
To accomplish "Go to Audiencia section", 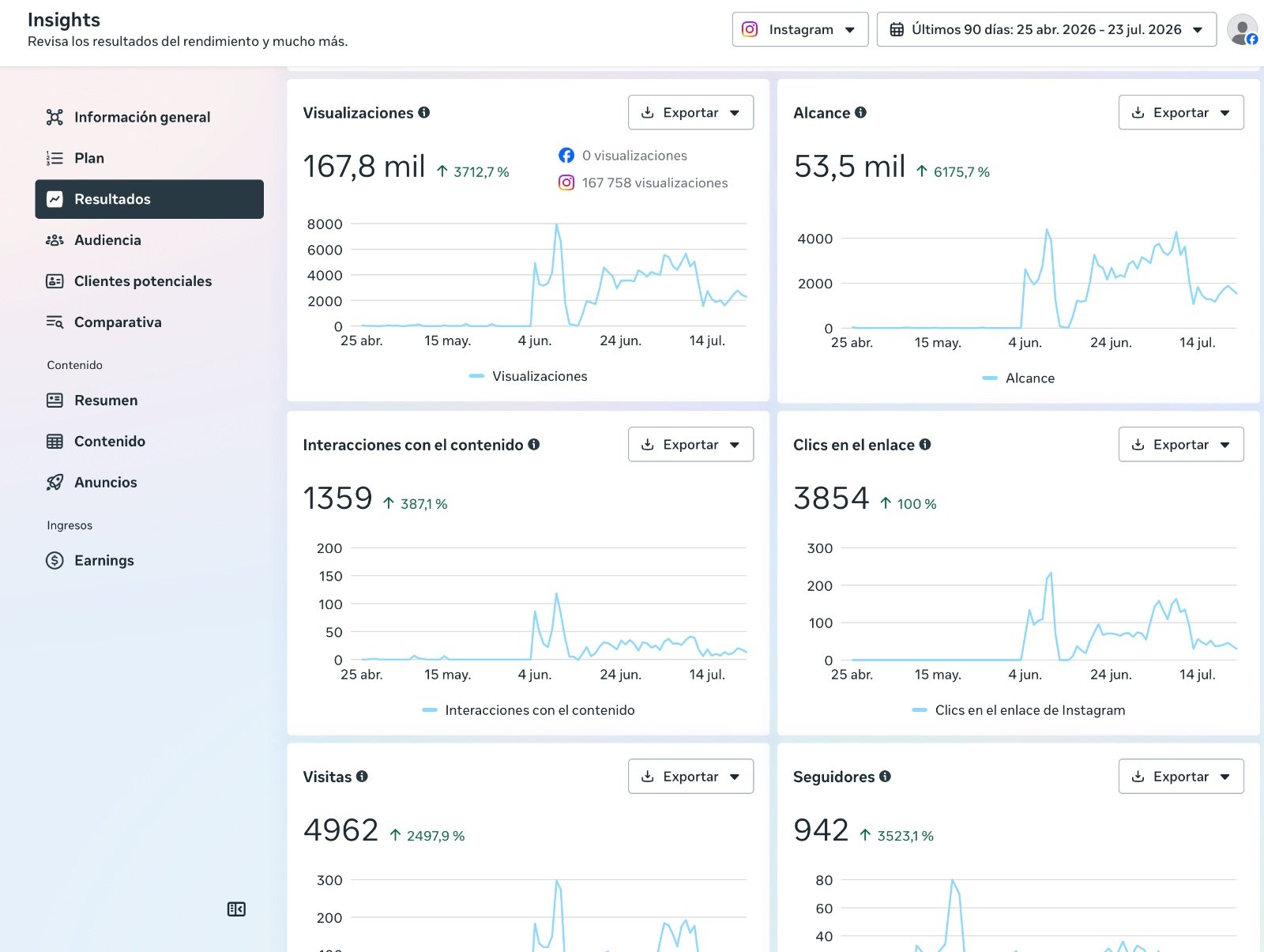I will [x=149, y=240].
